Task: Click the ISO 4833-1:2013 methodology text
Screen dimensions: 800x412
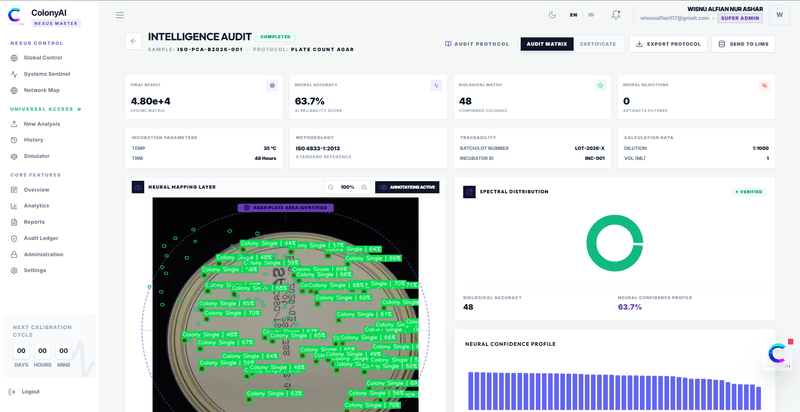Action: (318, 148)
